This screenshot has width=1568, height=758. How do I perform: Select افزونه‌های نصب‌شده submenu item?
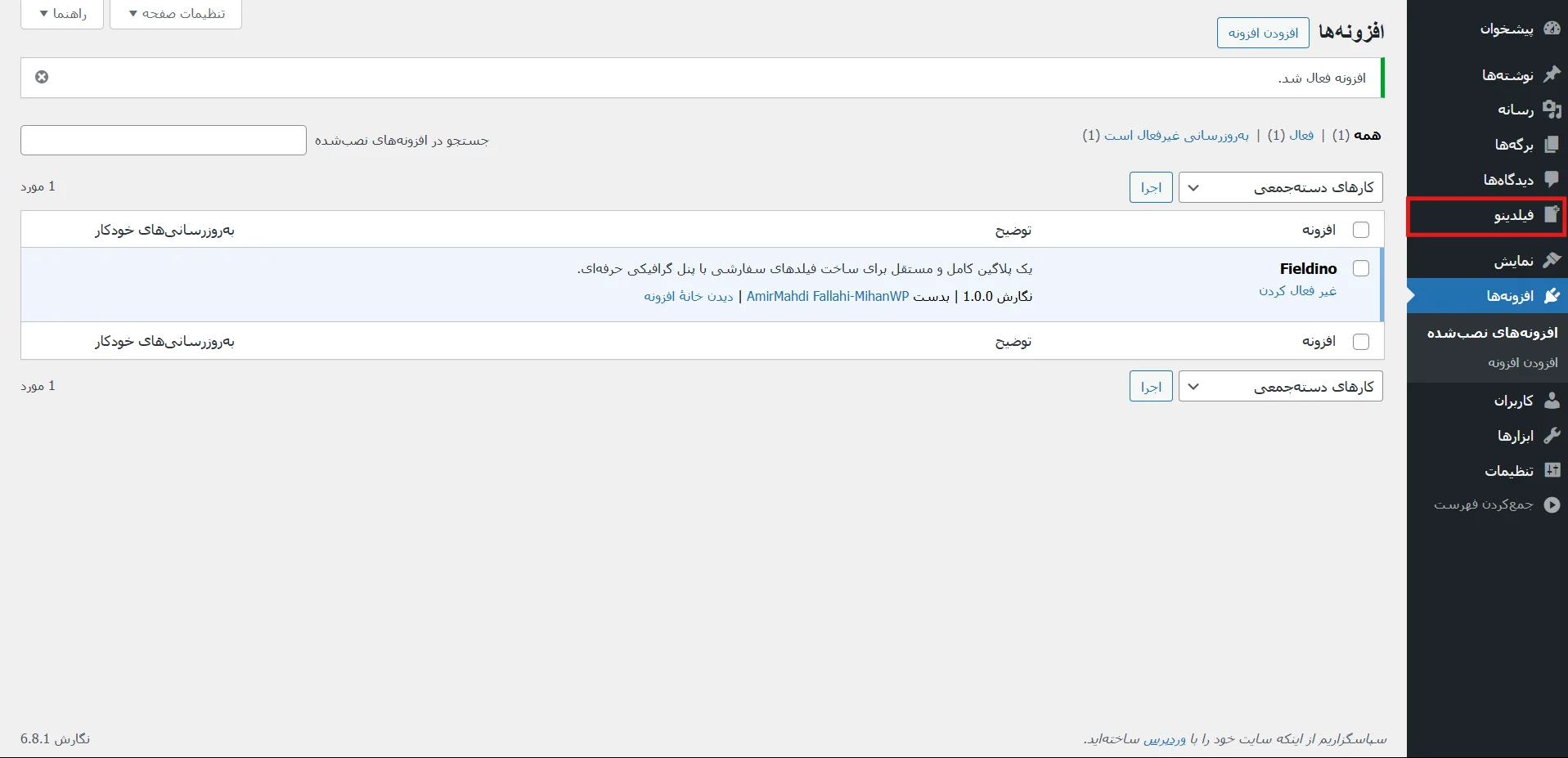(1493, 333)
